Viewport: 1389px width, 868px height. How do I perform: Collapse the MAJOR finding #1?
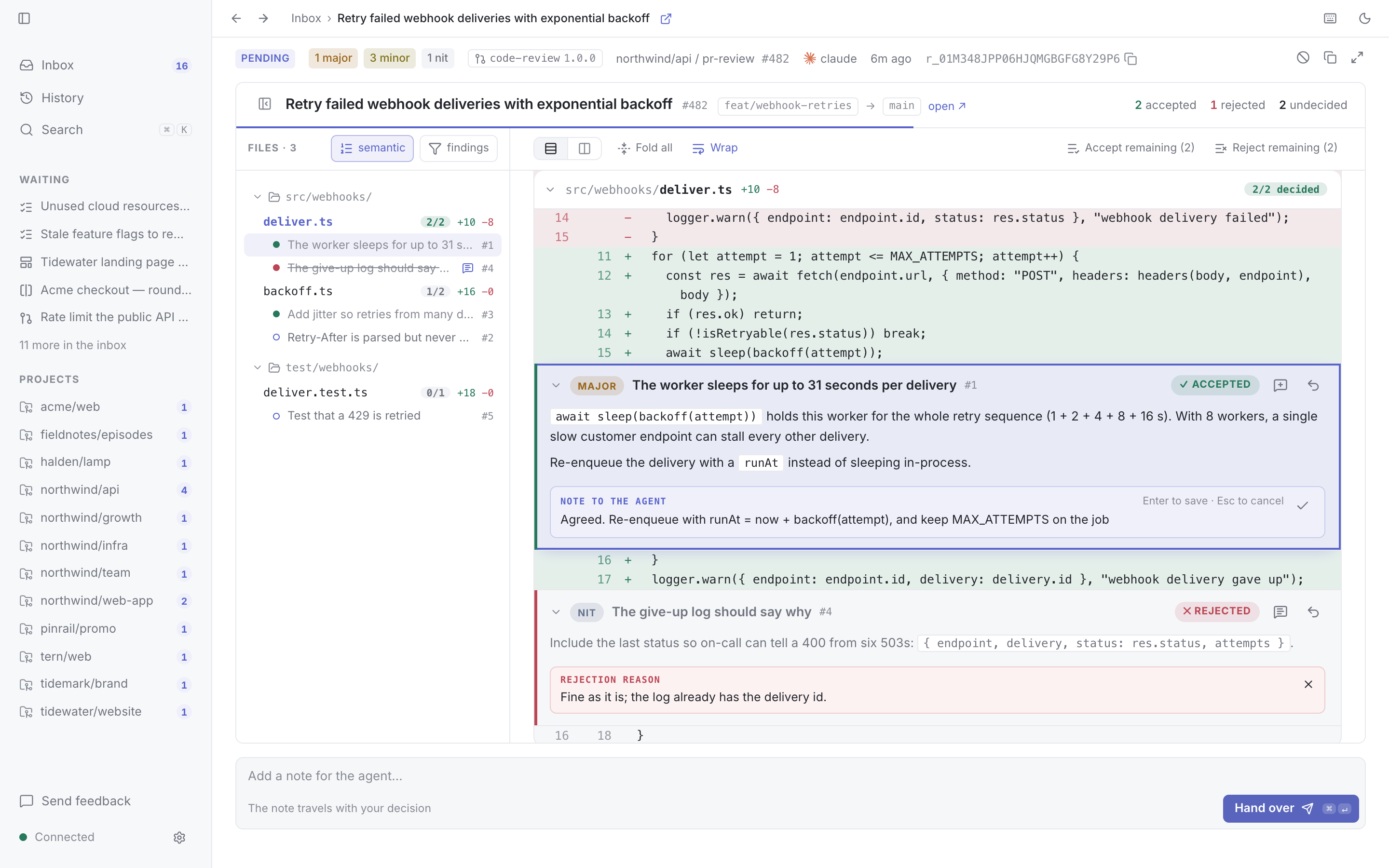pos(556,385)
